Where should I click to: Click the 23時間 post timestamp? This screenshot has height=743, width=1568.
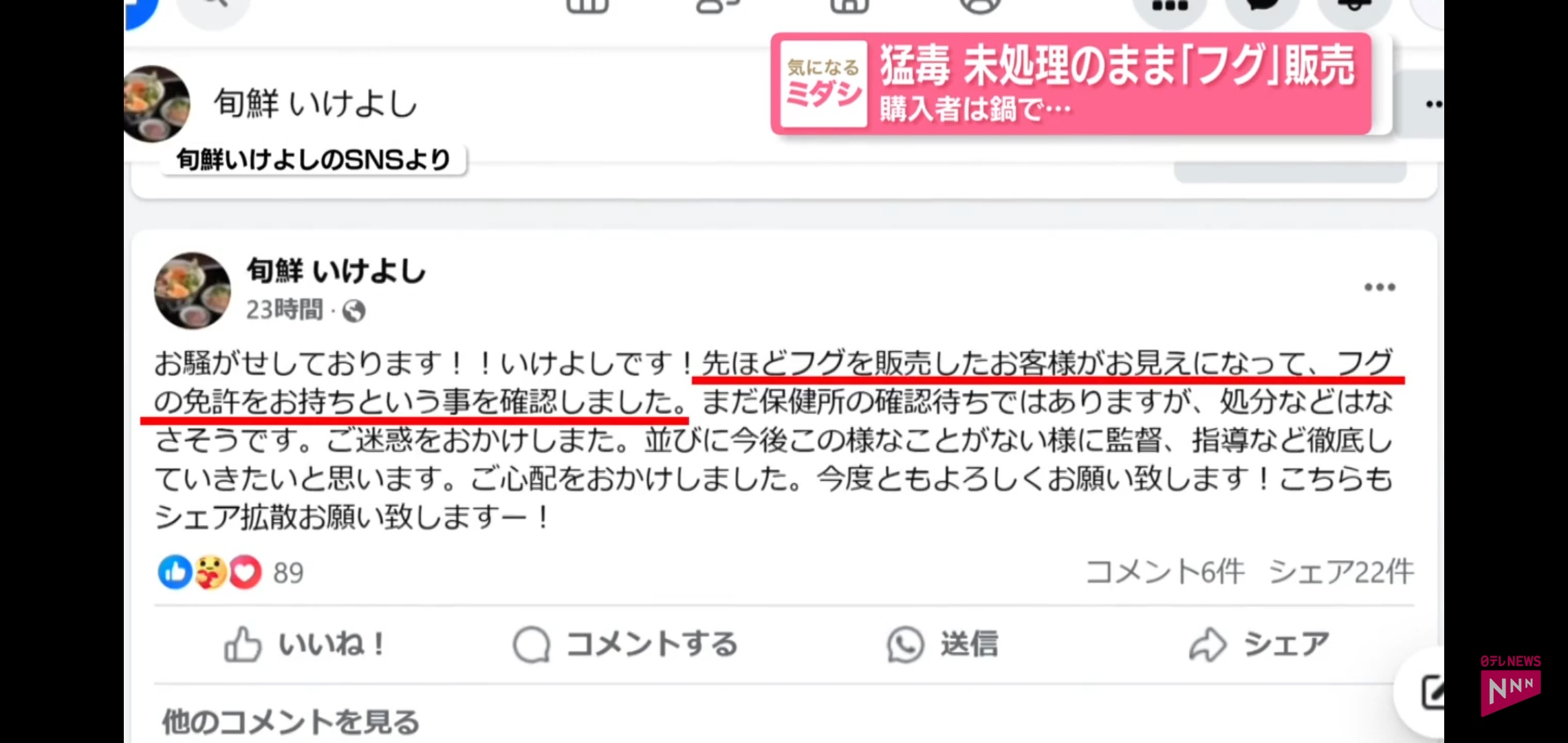pos(285,310)
